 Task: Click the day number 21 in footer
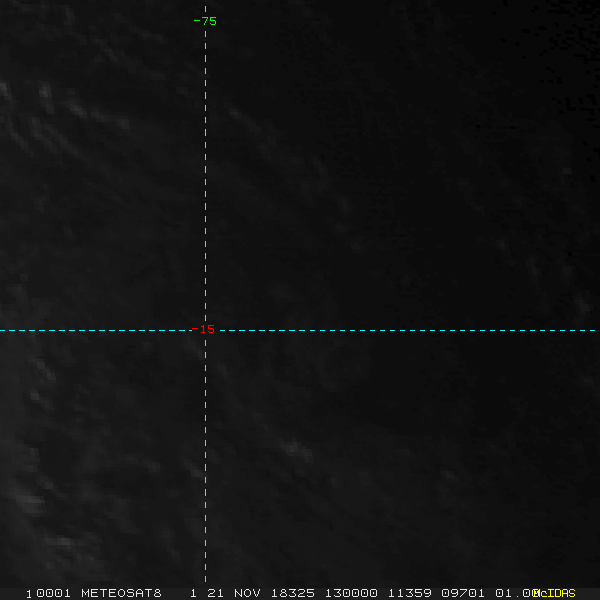(214, 593)
